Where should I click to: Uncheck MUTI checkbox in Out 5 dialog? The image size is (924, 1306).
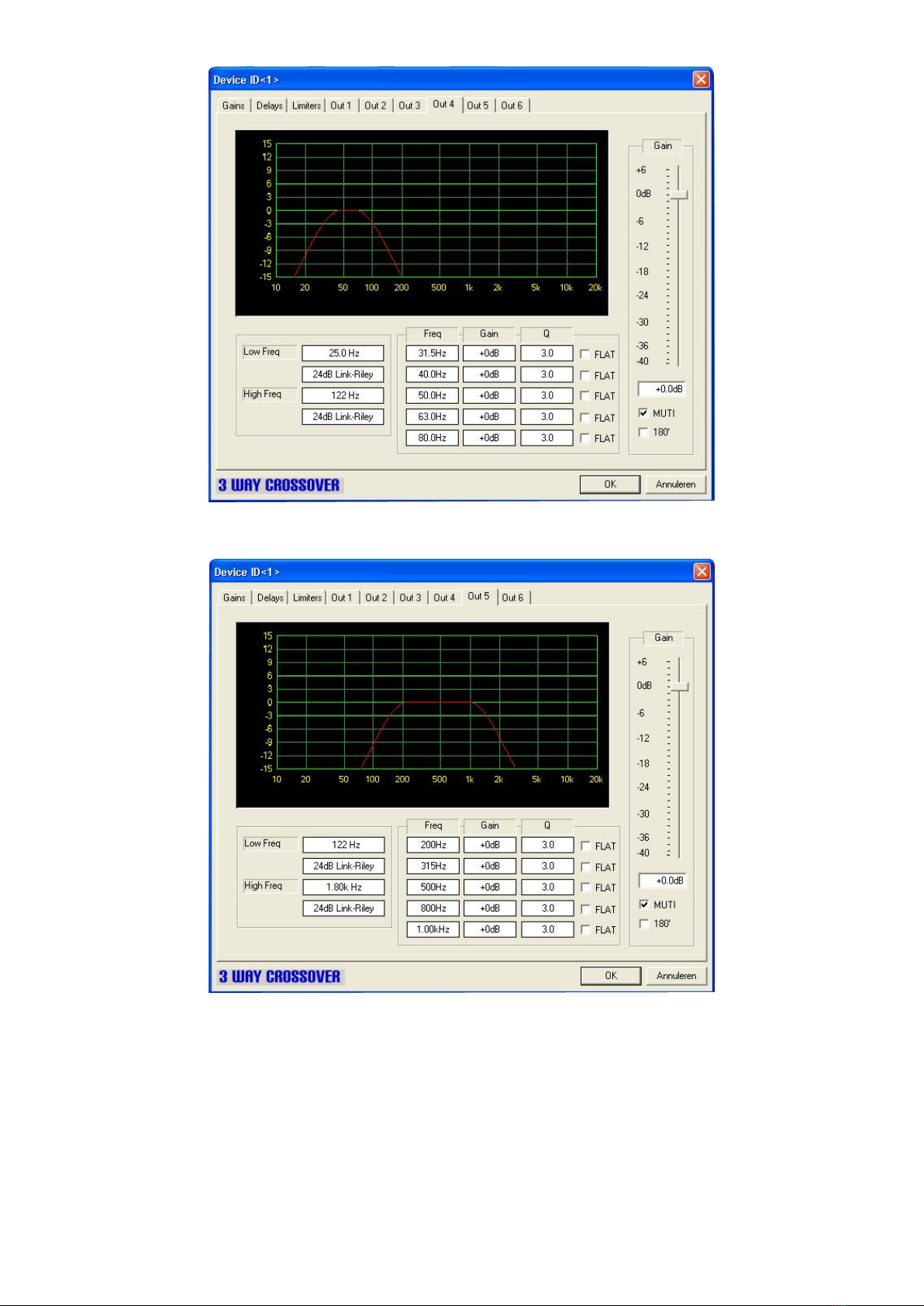tap(643, 905)
